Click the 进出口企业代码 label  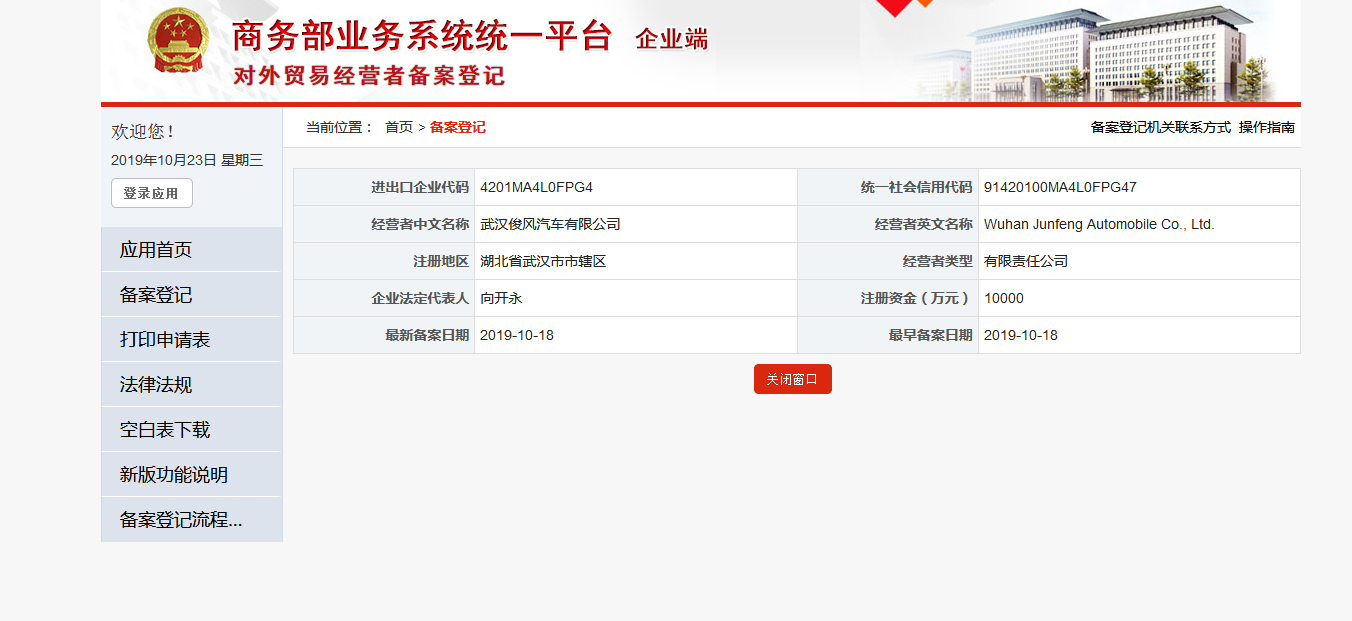click(x=420, y=187)
